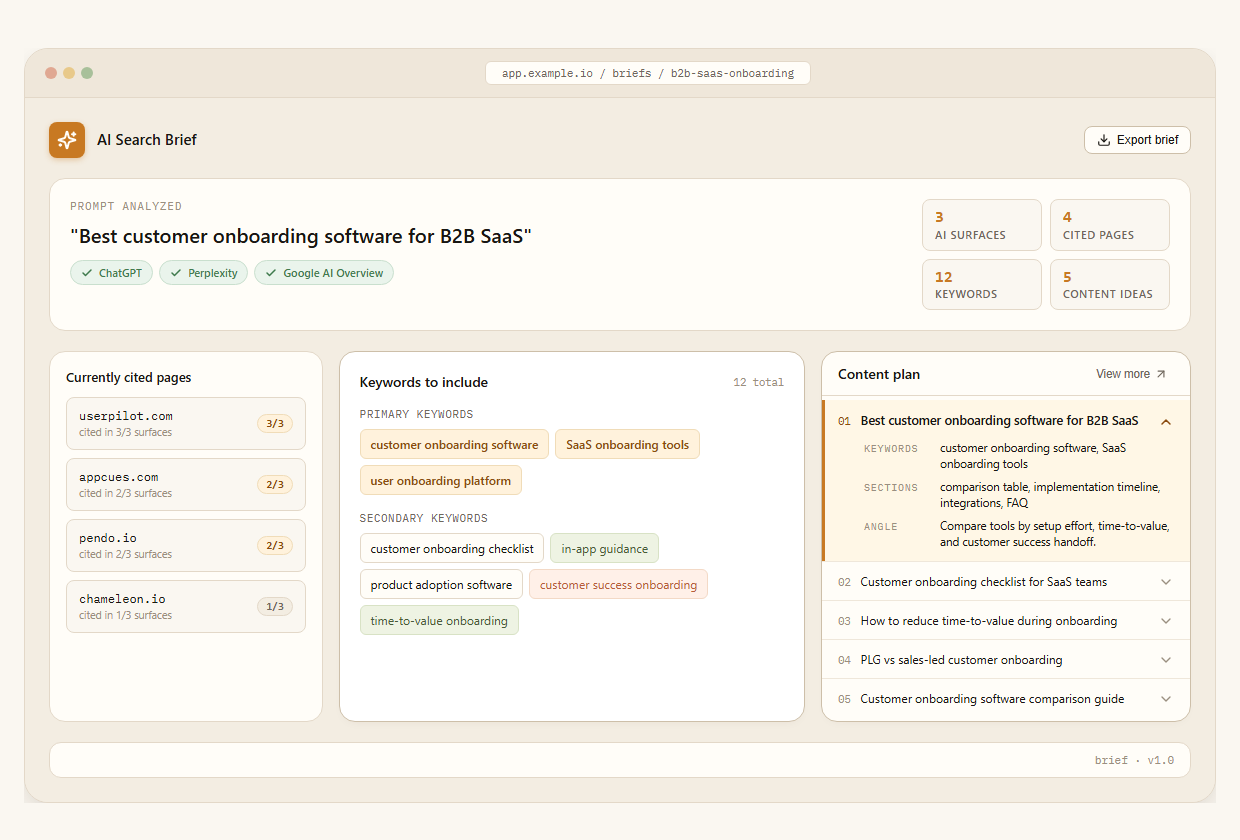The width and height of the screenshot is (1240, 840).
Task: Click the 1/3 badge for chameleon.io
Action: [275, 607]
